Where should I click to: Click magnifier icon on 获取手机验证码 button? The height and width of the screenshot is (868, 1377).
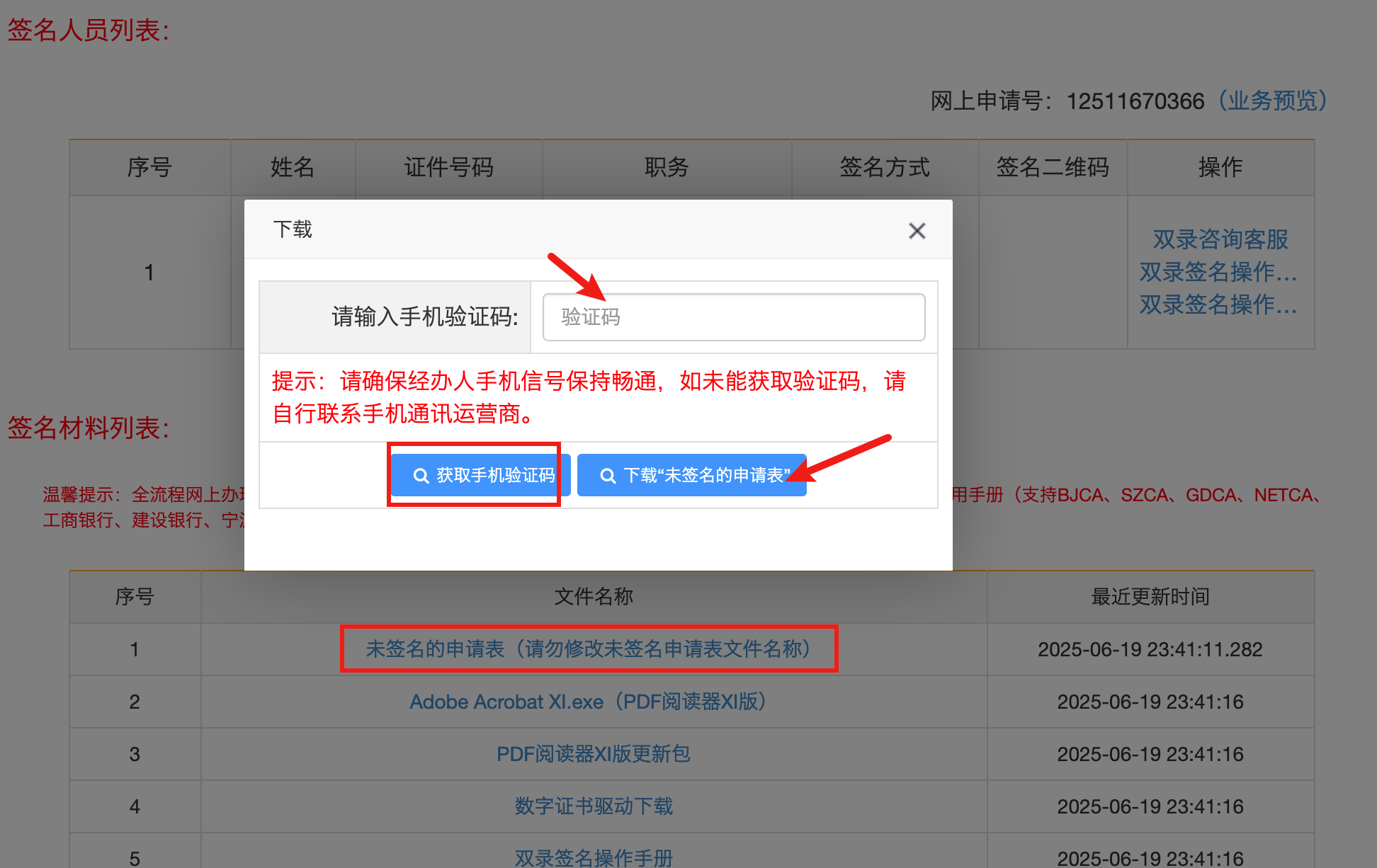421,476
